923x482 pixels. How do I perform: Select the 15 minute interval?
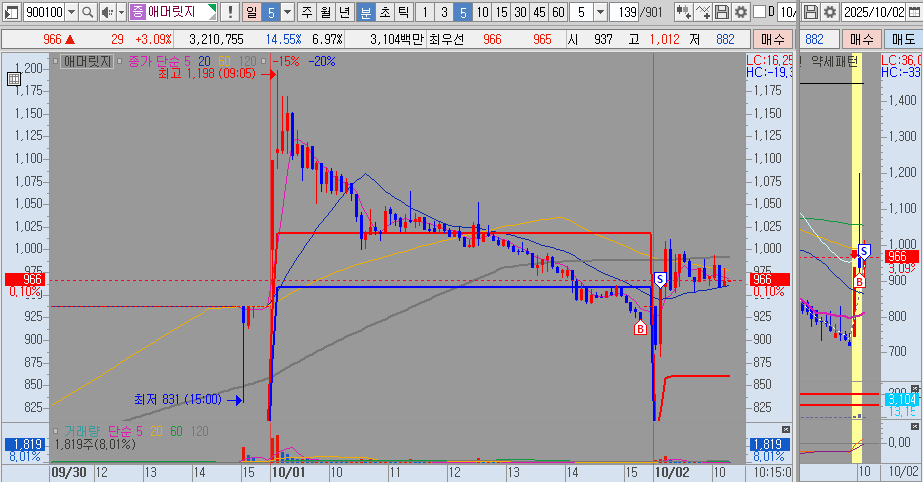pyautogui.click(x=501, y=12)
